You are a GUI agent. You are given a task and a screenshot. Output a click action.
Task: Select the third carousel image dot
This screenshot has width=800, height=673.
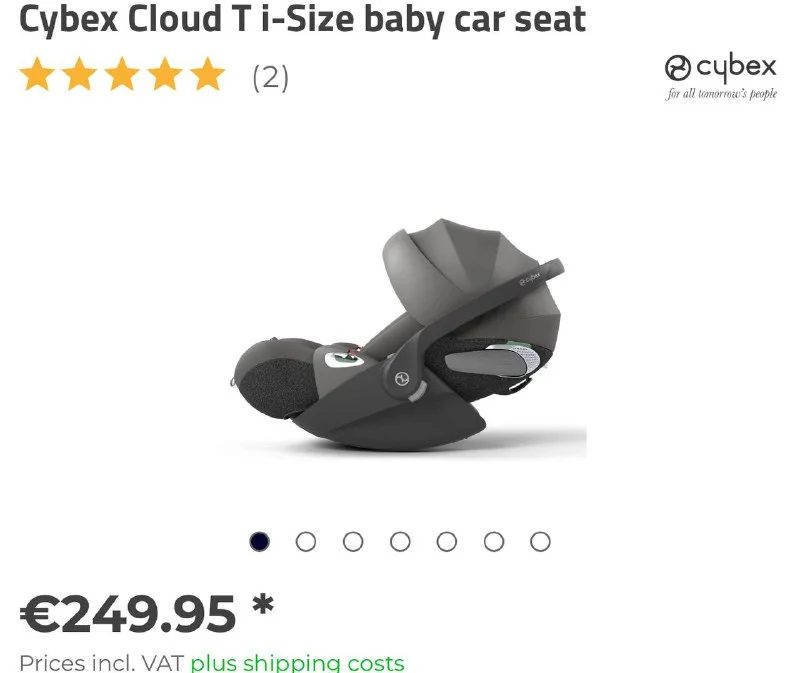click(x=353, y=541)
